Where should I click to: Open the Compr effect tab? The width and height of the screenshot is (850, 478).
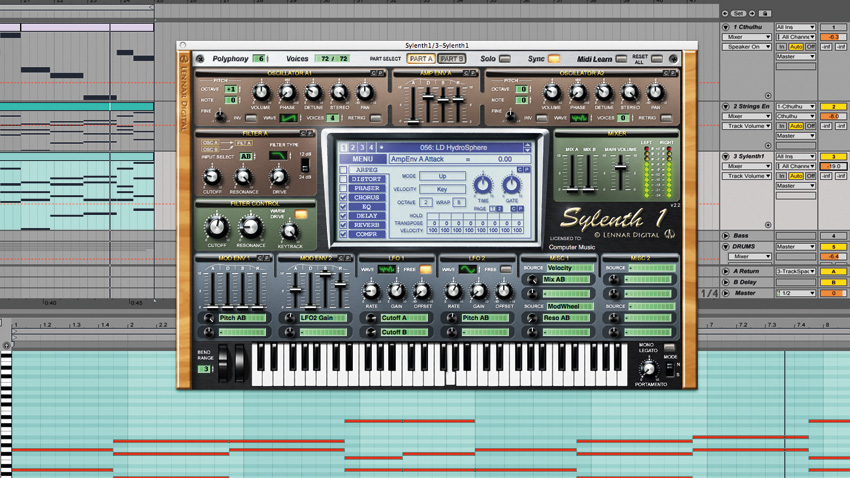(x=366, y=234)
